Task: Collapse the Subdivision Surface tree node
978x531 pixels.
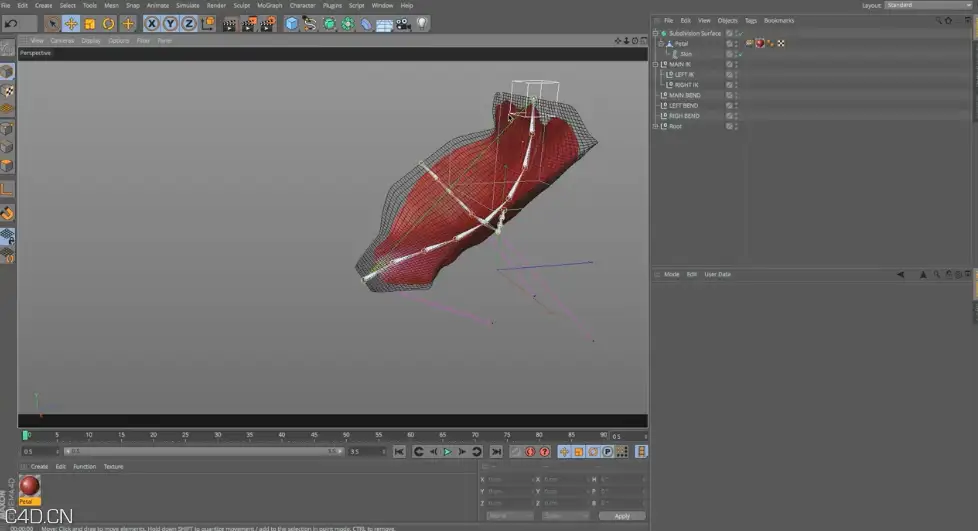Action: (x=656, y=33)
